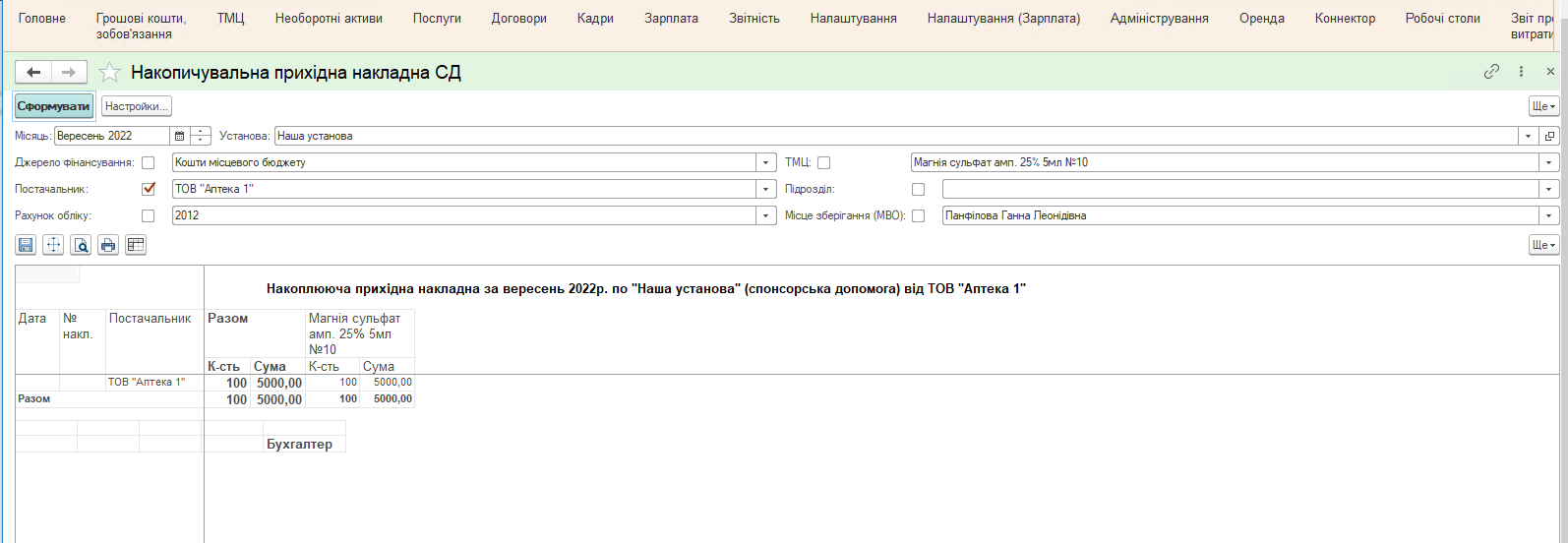The width and height of the screenshot is (1568, 543).
Task: Open the Настройки... button
Action: [137, 106]
